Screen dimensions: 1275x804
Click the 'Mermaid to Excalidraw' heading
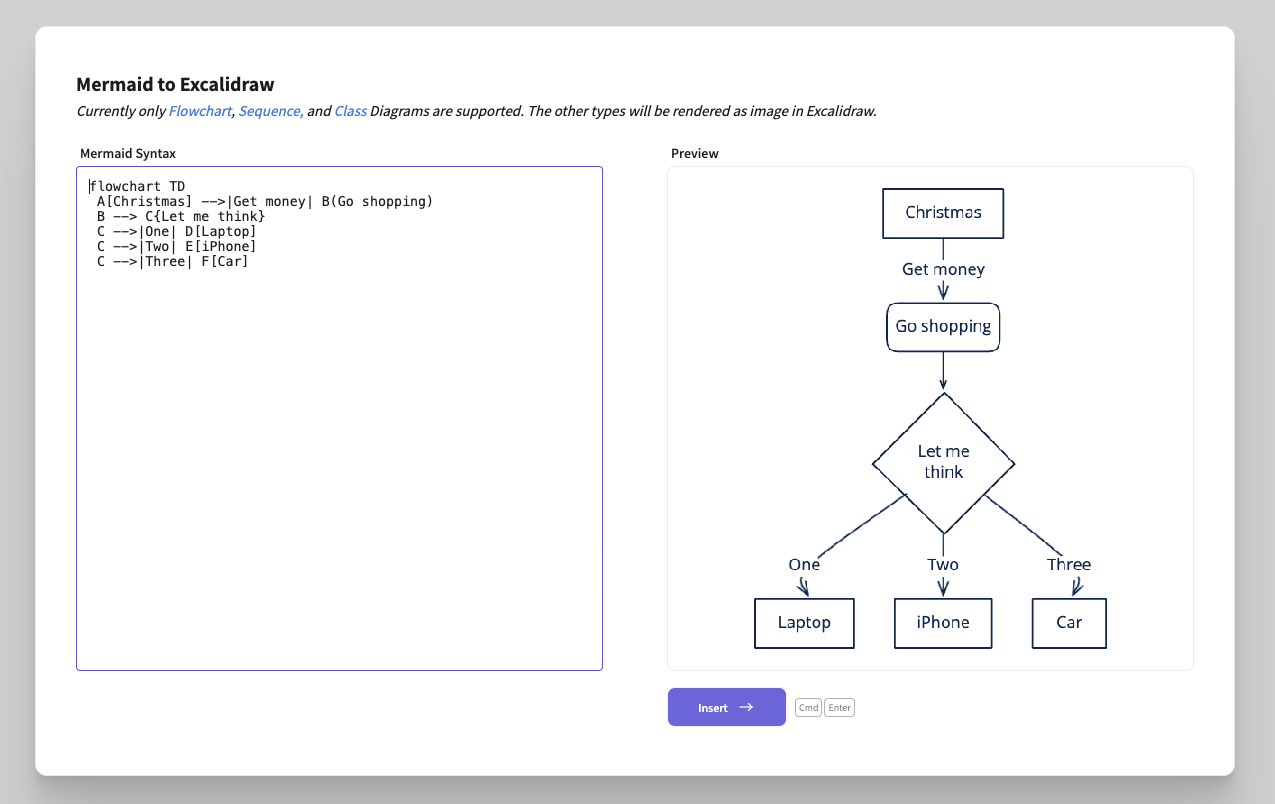(175, 84)
